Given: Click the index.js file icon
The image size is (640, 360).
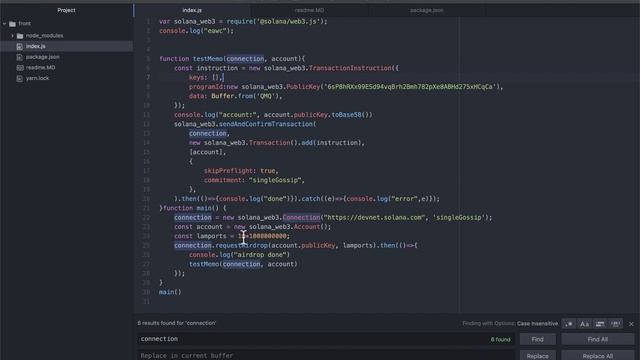Looking at the screenshot, I should tap(20, 47).
